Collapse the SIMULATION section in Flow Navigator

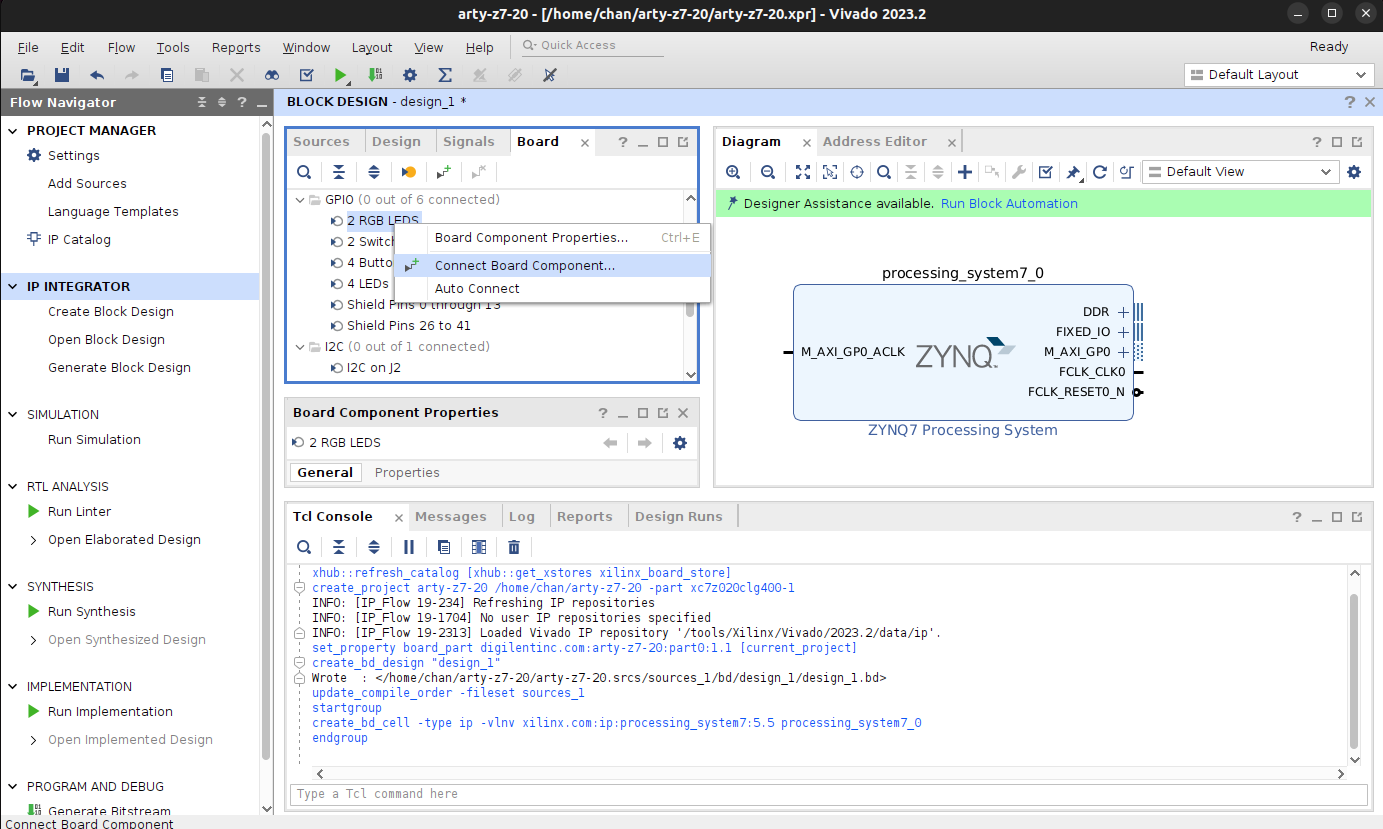[x=13, y=415]
